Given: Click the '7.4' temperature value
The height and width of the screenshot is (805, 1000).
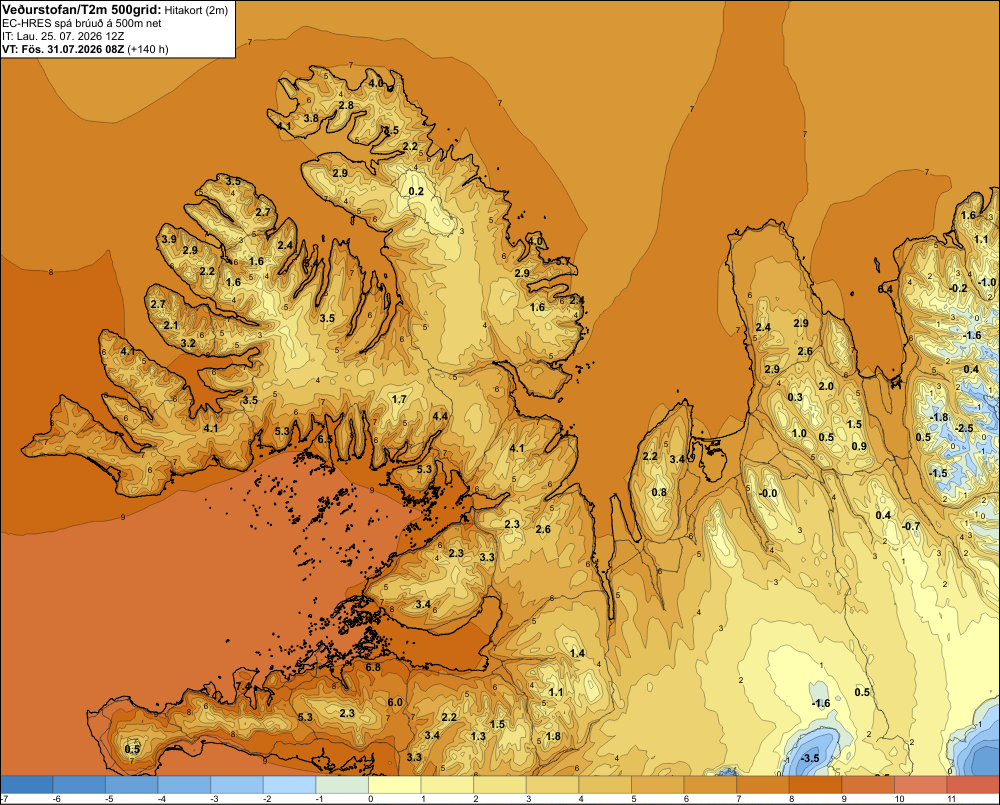Looking at the screenshot, I should pos(244,686).
